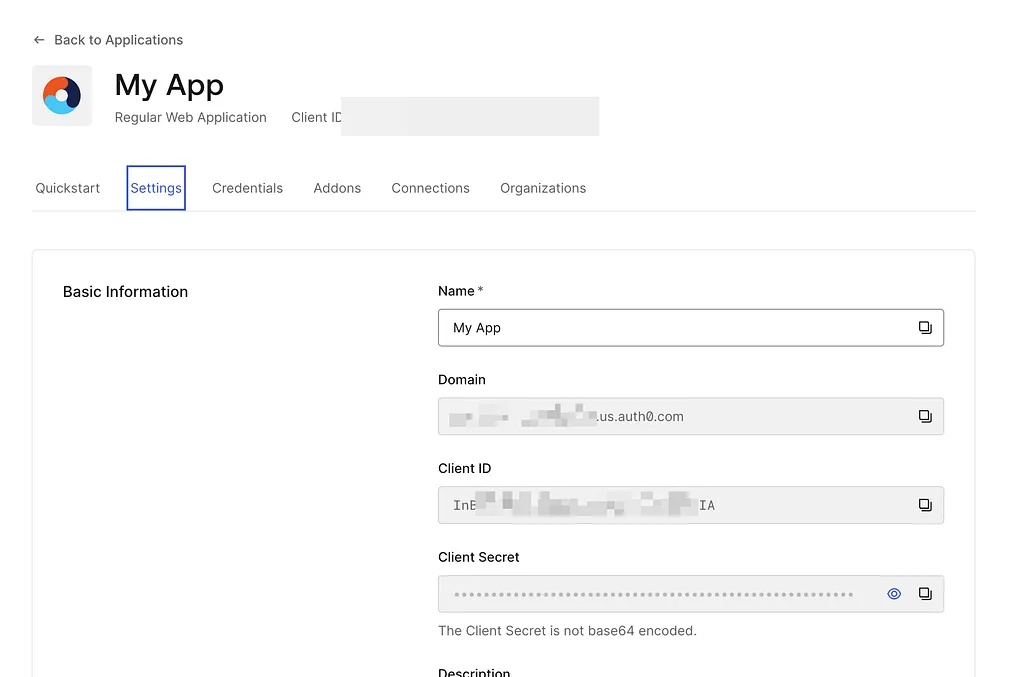The image size is (1024, 677).
Task: Reveal the Client Secret with eye icon
Action: pyautogui.click(x=894, y=594)
